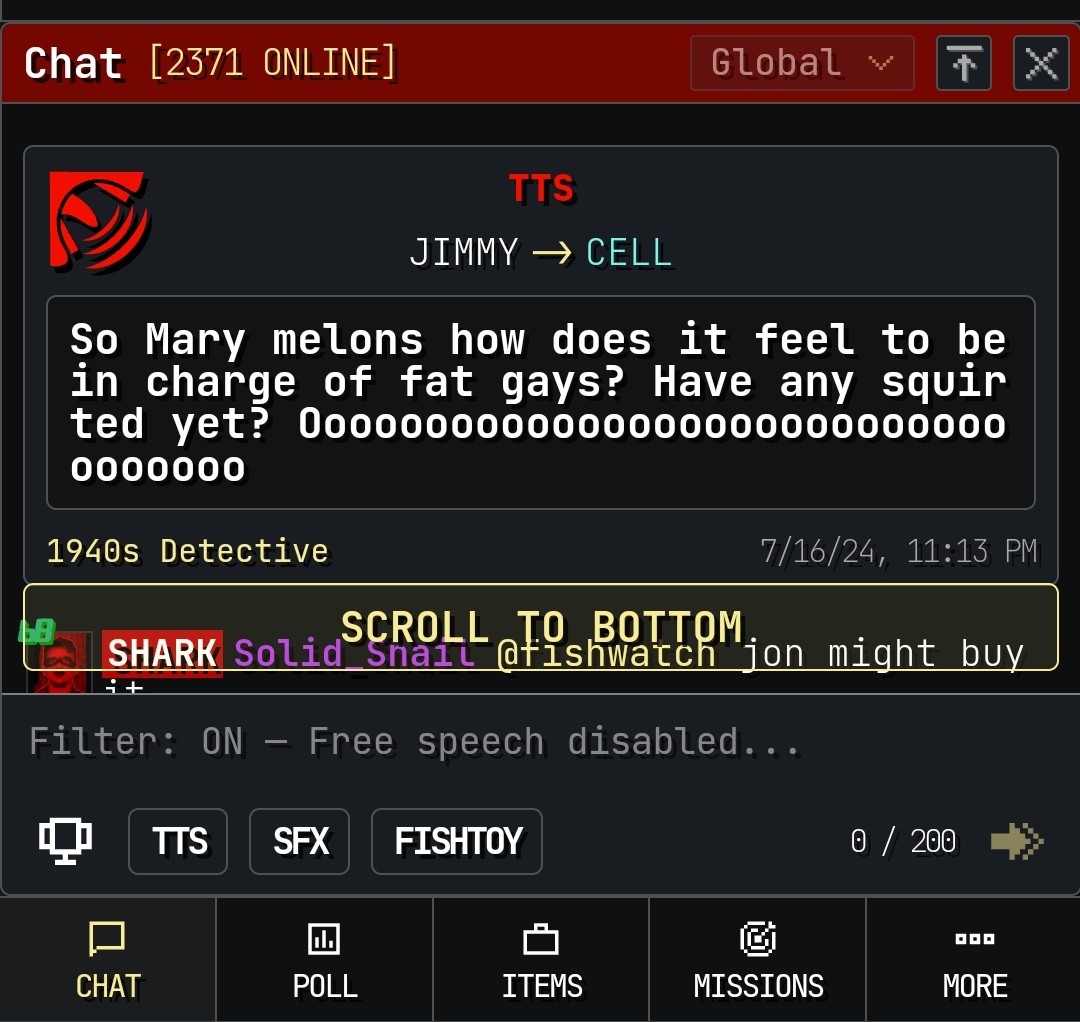The image size is (1080, 1022).
Task: Open the TTS option
Action: pyautogui.click(x=178, y=841)
